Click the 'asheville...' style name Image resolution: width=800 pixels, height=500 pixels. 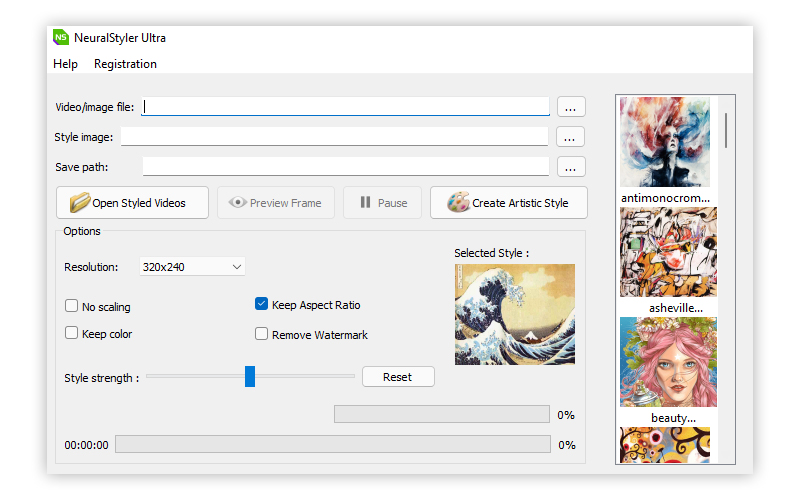click(x=676, y=308)
